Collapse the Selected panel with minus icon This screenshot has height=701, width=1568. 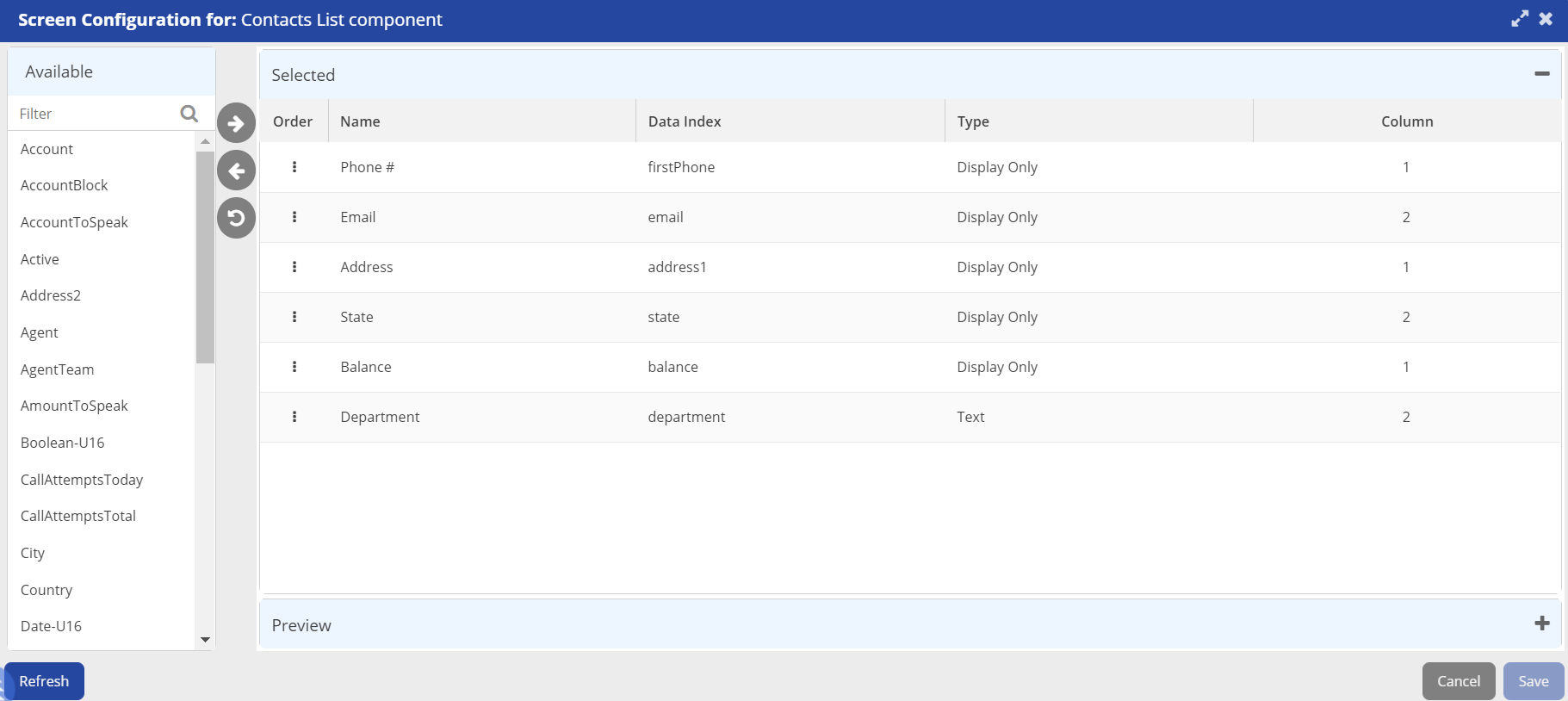click(1542, 74)
